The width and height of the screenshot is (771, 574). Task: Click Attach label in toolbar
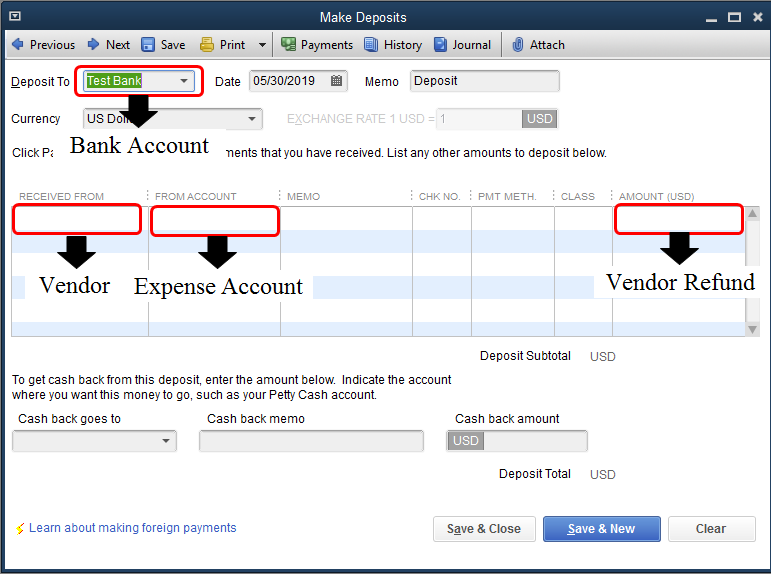pyautogui.click(x=547, y=45)
